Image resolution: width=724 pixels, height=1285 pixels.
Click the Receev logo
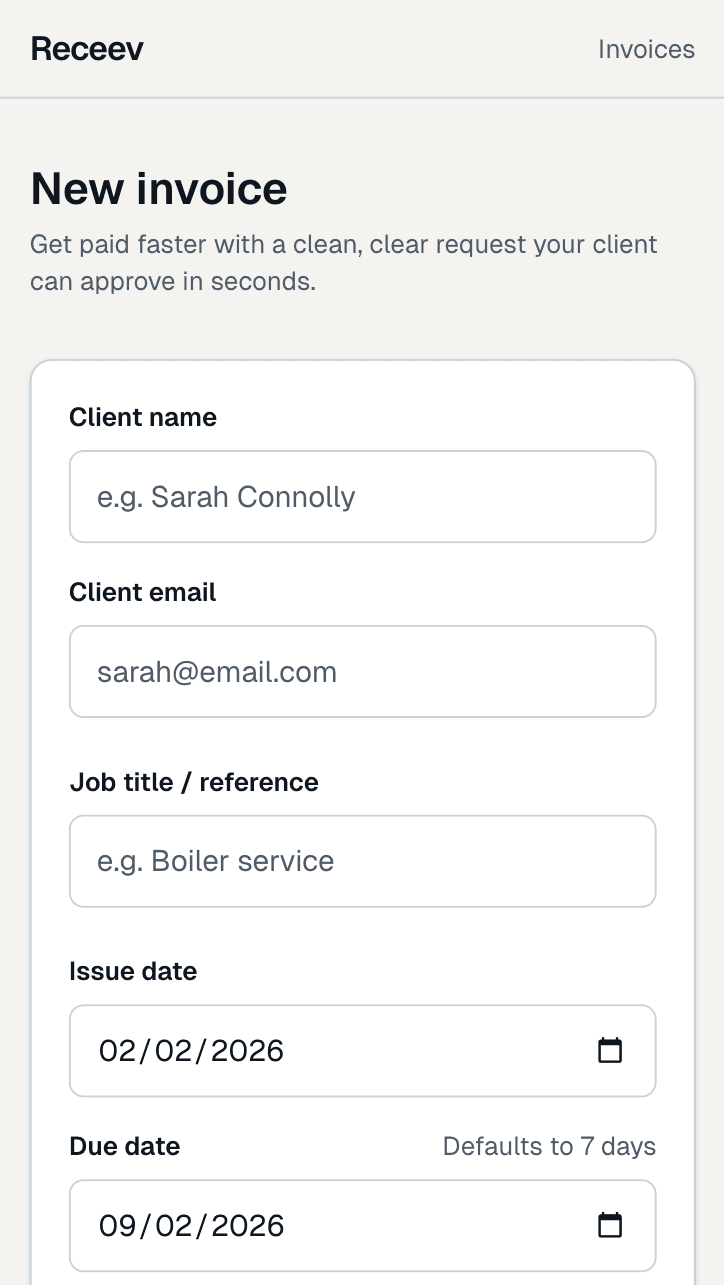pyautogui.click(x=86, y=48)
